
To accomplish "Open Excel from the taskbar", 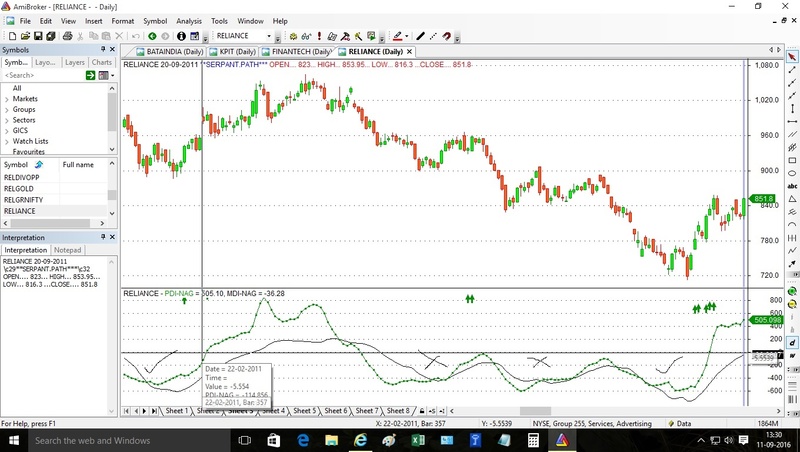I will [418, 440].
